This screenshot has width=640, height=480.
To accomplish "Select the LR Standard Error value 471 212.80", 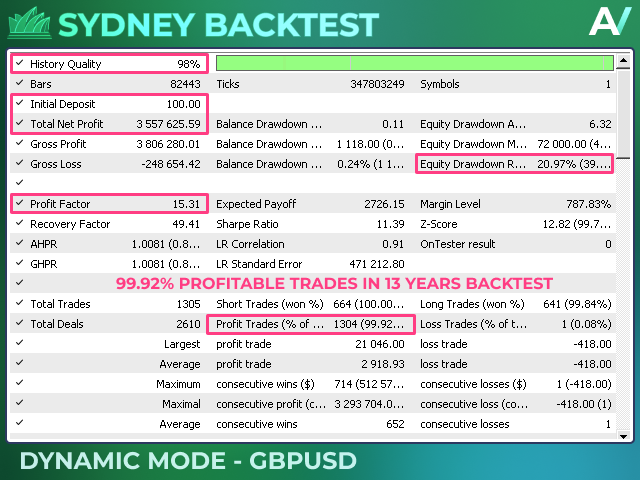I will [377, 264].
